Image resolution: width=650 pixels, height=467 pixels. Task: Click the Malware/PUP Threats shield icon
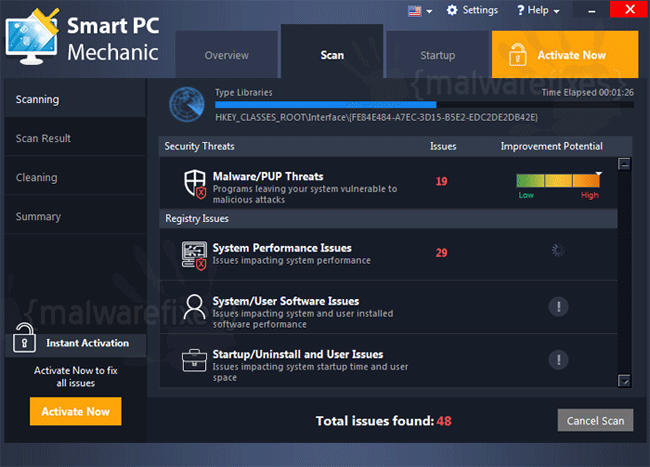(x=195, y=184)
